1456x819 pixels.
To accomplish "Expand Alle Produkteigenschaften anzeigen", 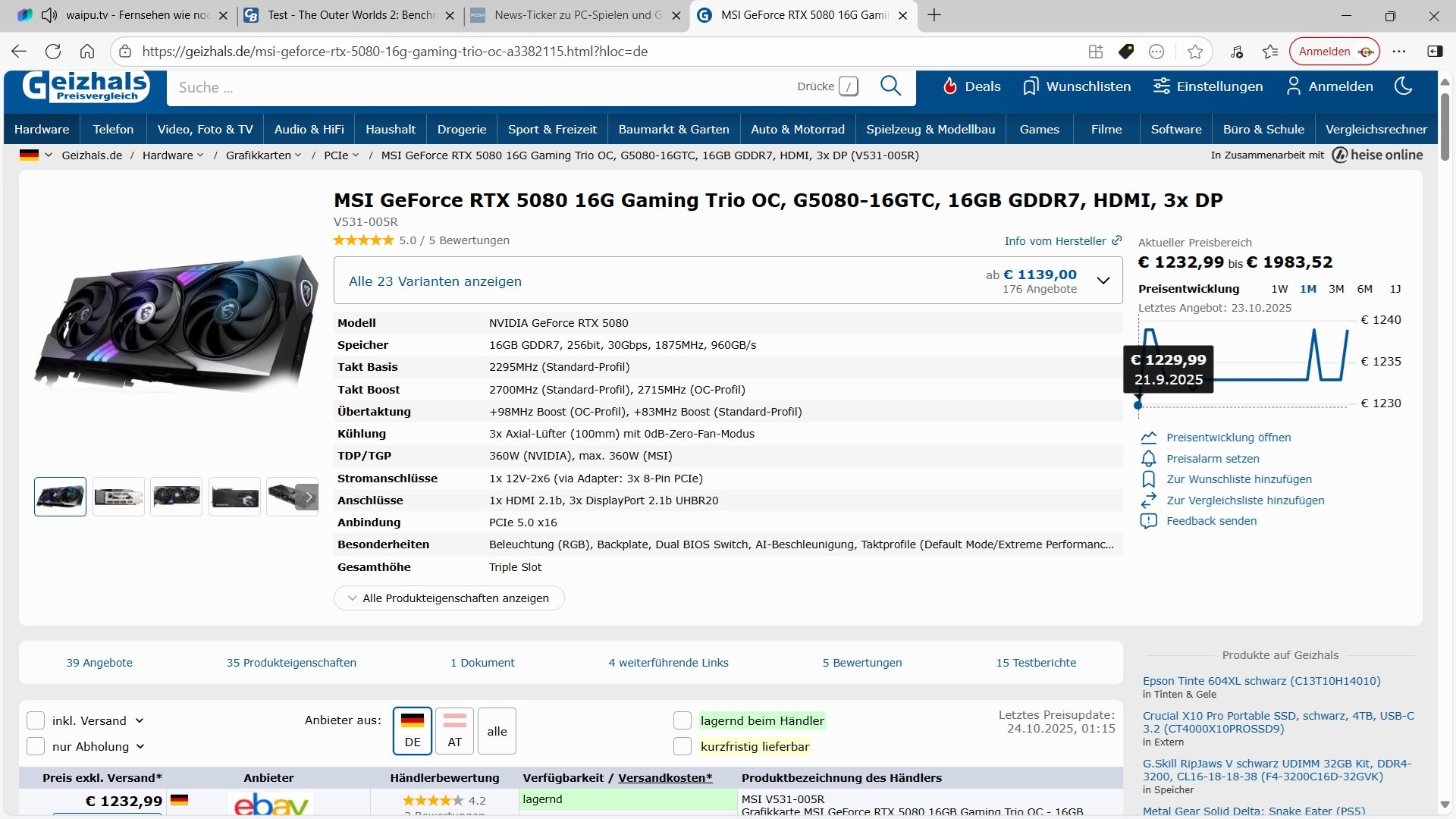I will (x=449, y=598).
